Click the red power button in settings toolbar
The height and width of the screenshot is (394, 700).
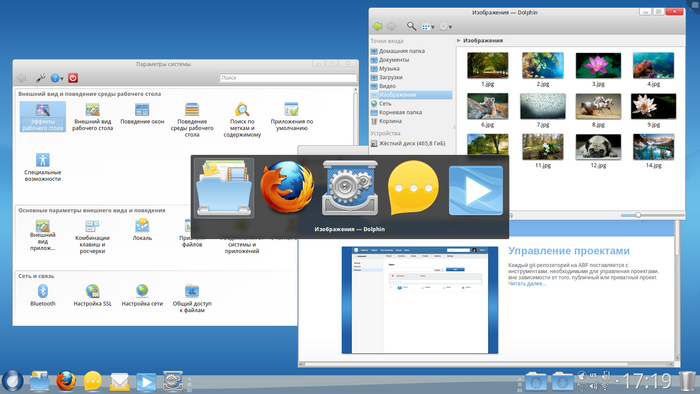point(73,78)
